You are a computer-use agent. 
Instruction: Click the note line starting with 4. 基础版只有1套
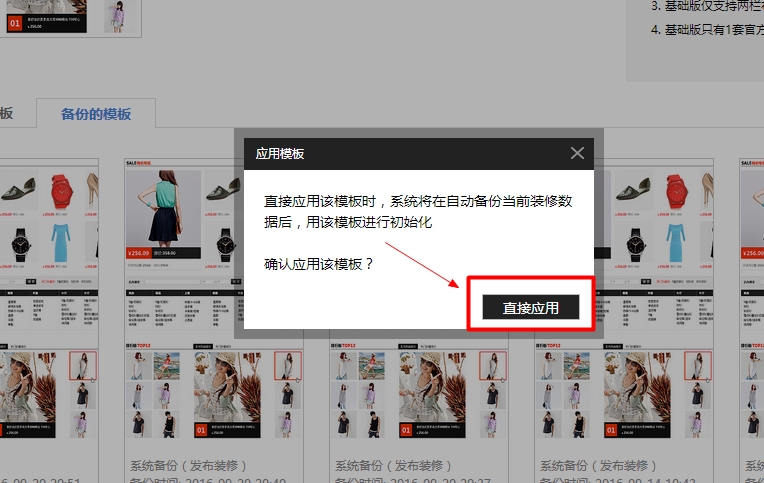click(707, 30)
